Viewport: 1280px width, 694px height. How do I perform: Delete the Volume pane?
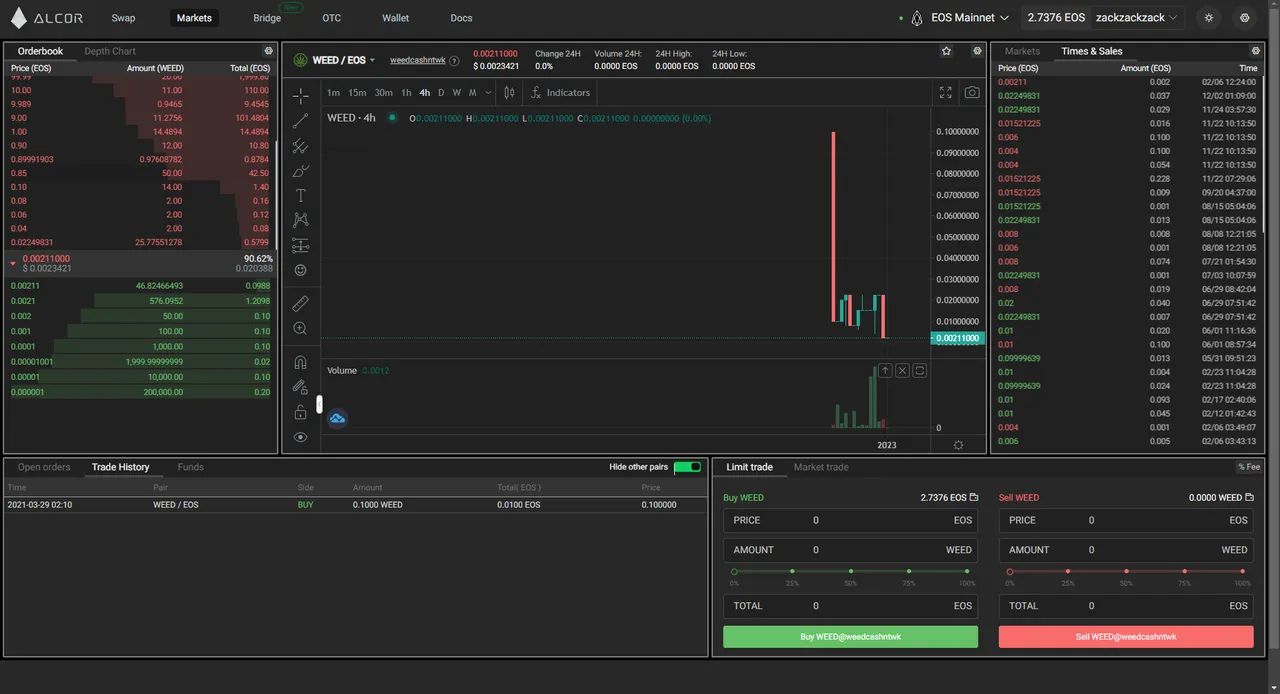[902, 370]
